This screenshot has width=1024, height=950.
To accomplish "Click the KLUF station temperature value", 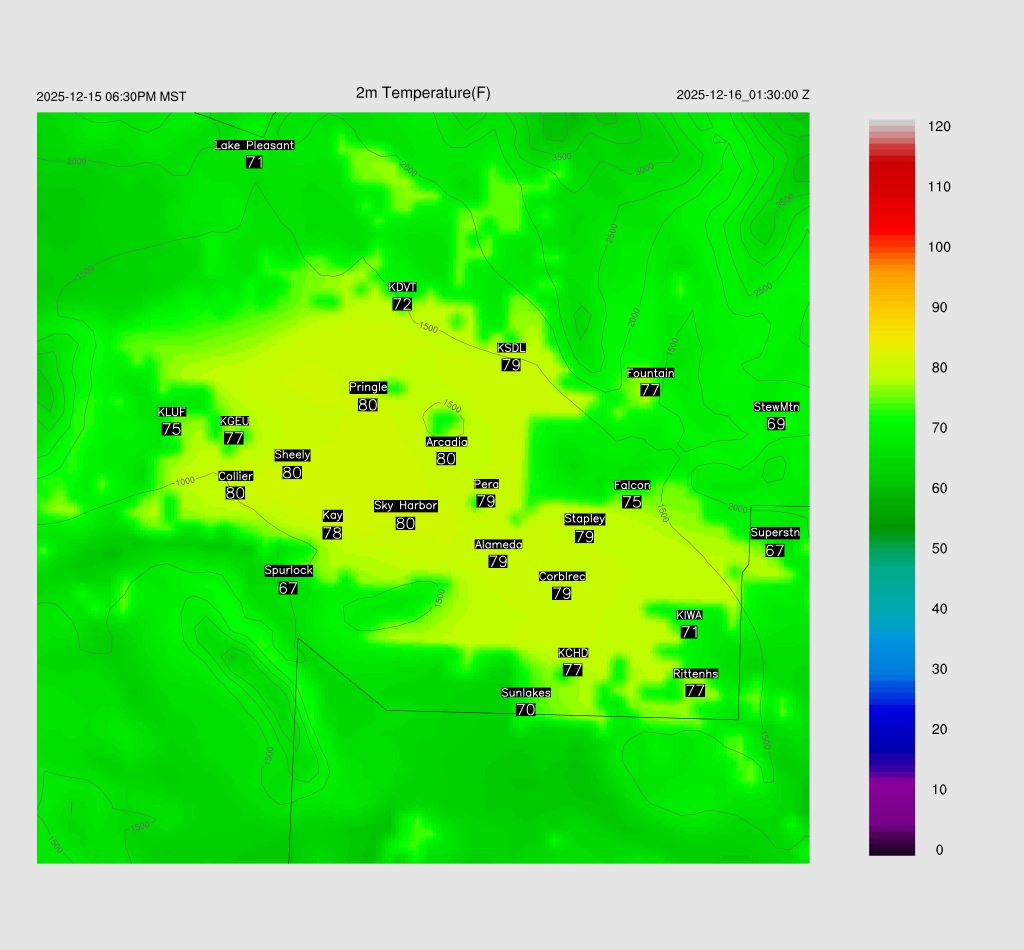I will pyautogui.click(x=171, y=429).
